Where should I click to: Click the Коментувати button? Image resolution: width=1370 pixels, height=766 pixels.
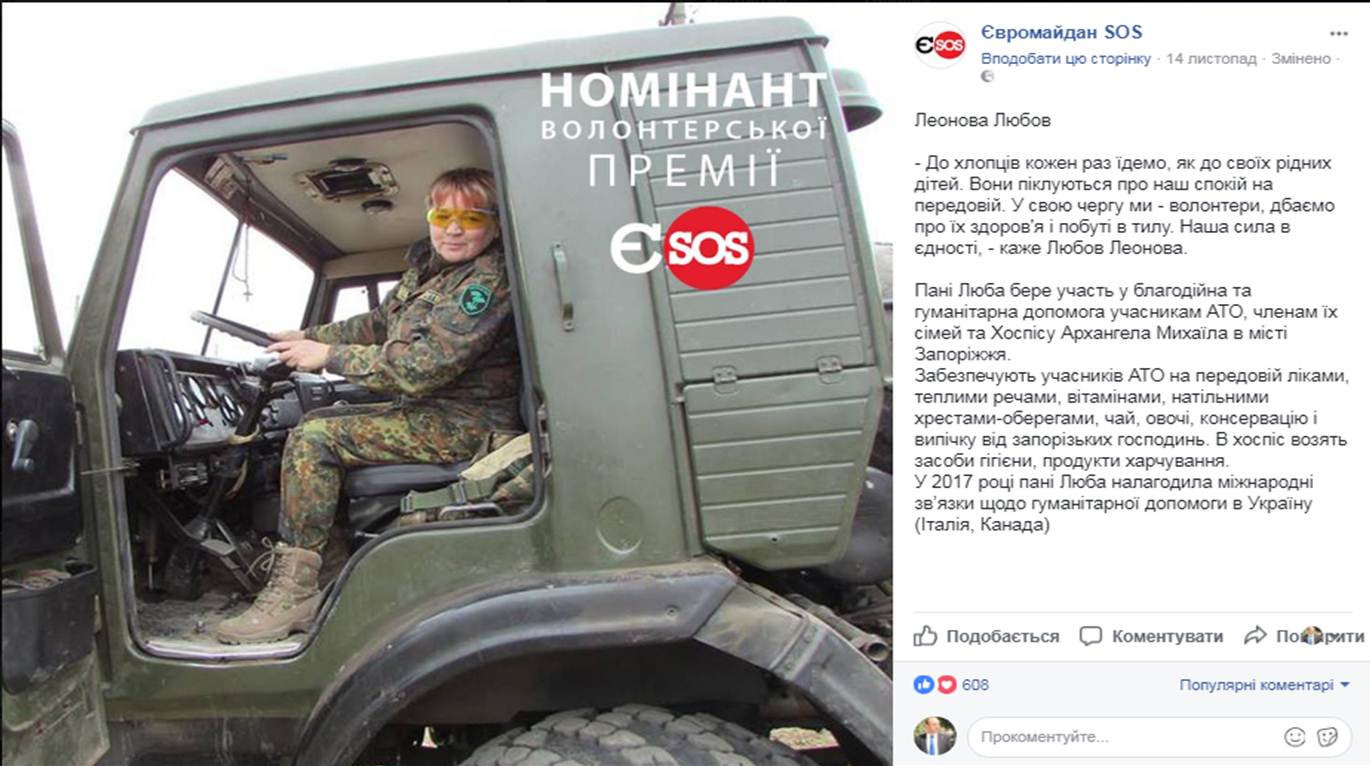(1152, 636)
